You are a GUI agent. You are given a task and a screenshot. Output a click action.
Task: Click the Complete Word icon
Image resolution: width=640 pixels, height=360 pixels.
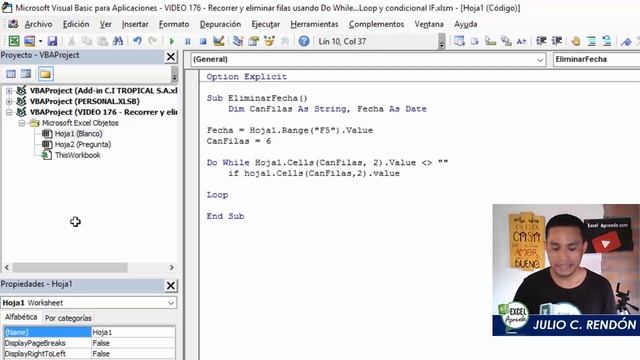coord(521,41)
